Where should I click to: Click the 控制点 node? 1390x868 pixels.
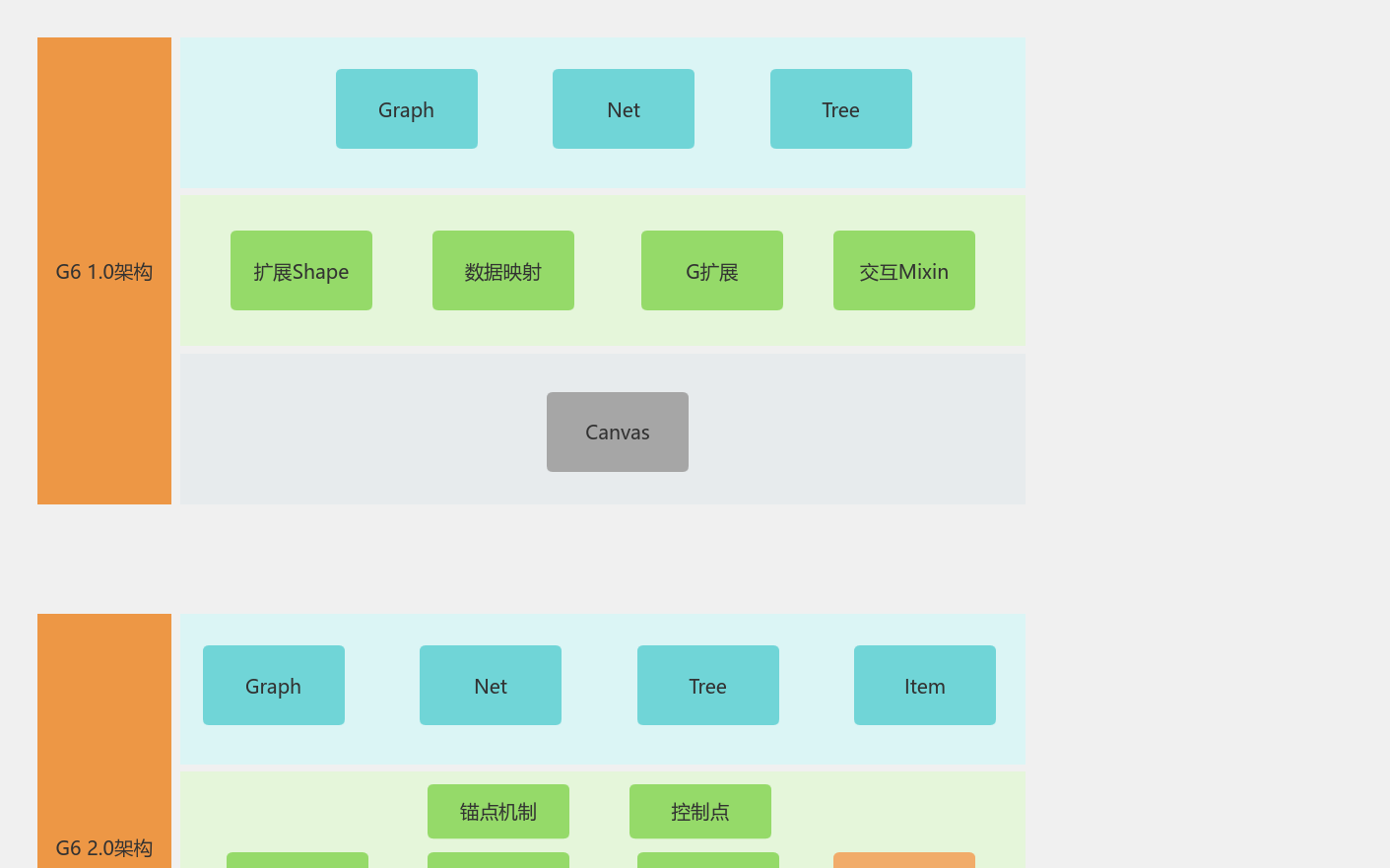(700, 812)
